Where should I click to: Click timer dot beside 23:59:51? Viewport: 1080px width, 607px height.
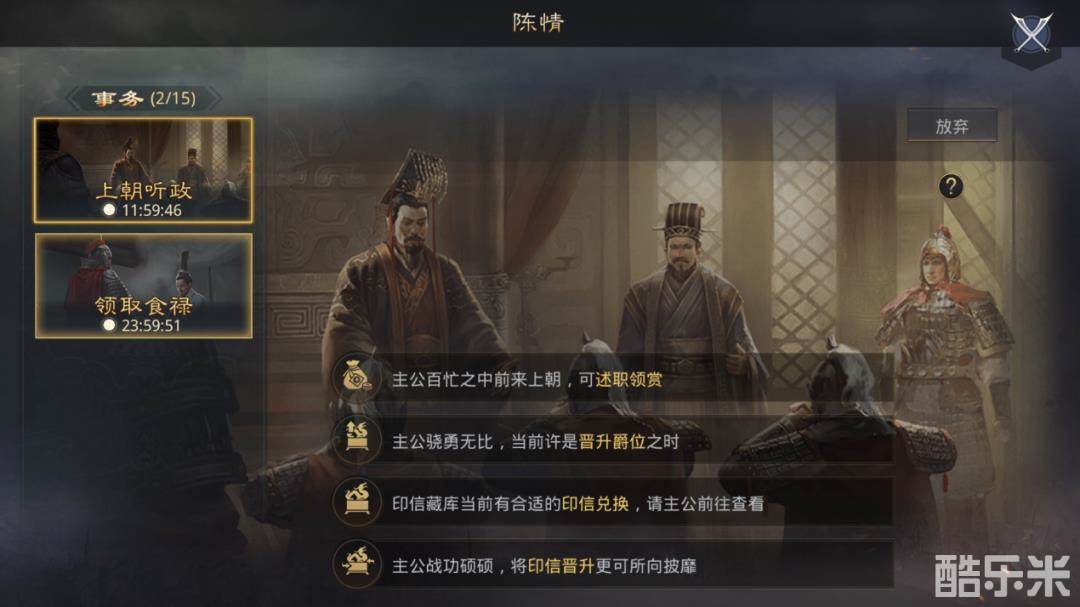click(x=109, y=325)
